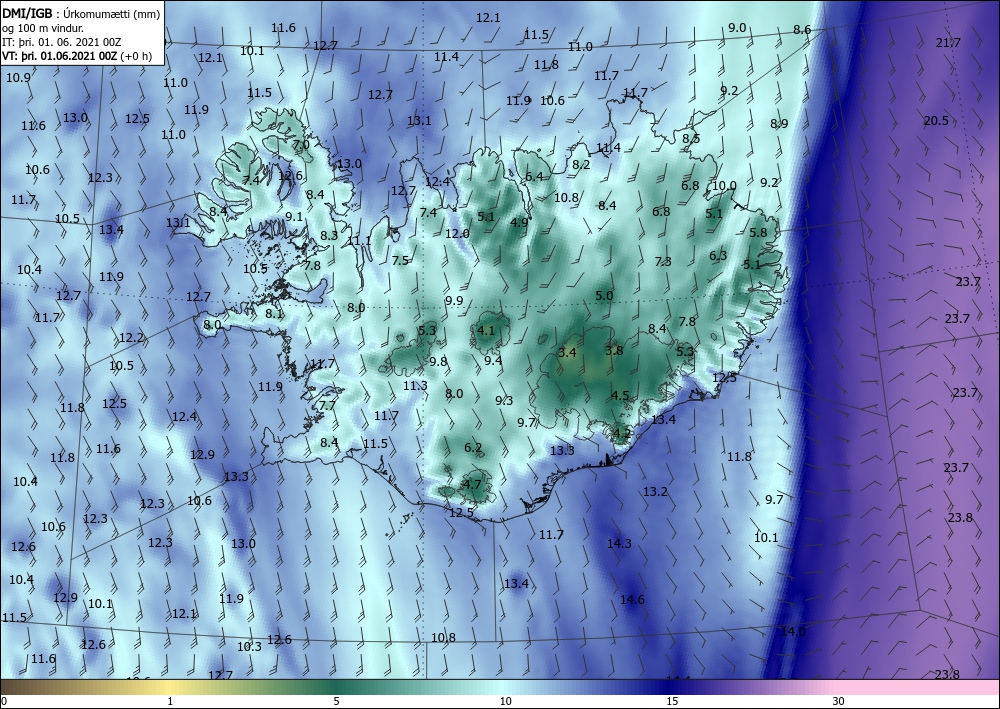Click the '7.3' value on the map

[663, 261]
